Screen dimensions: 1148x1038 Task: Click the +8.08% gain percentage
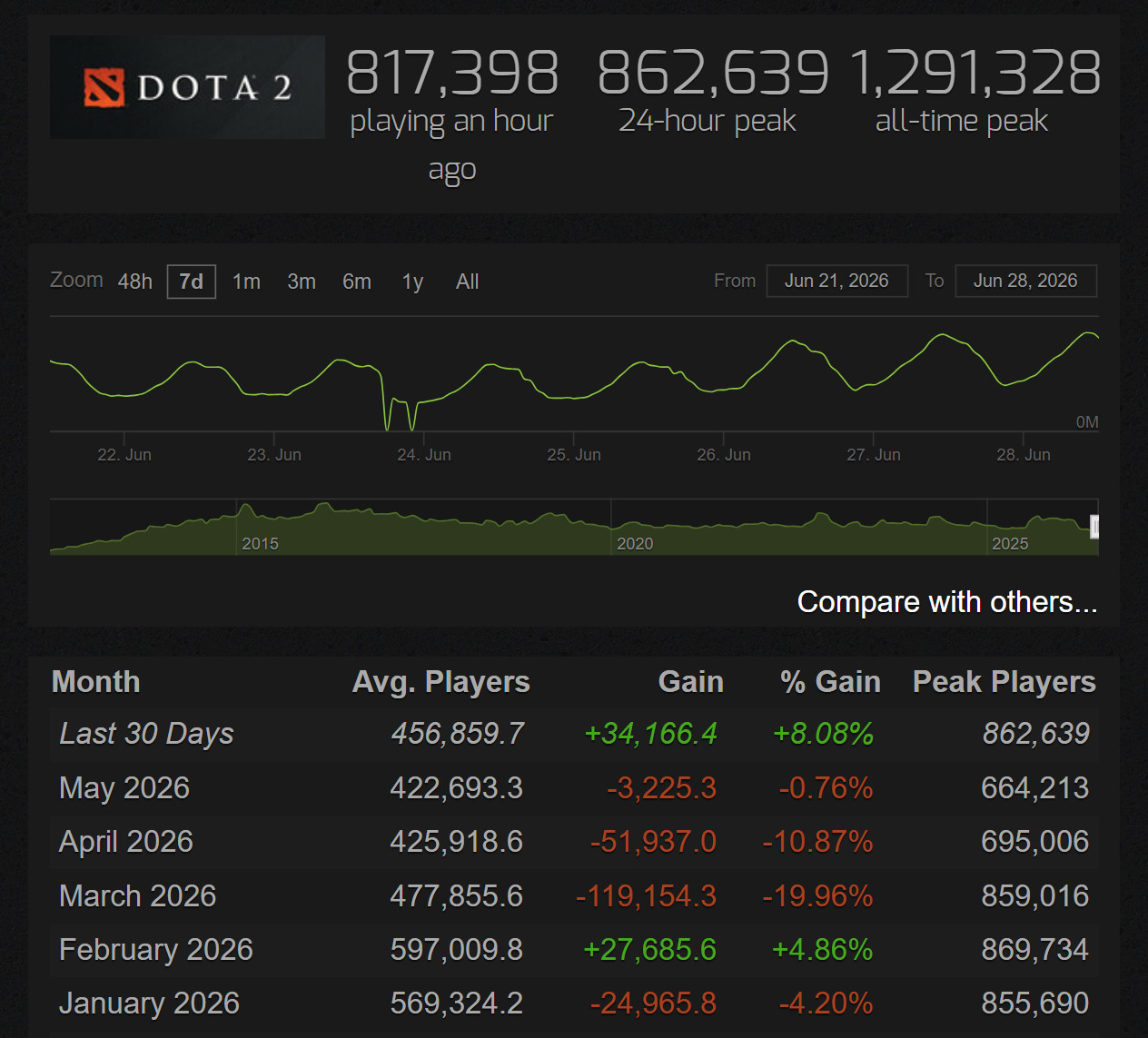pos(823,733)
